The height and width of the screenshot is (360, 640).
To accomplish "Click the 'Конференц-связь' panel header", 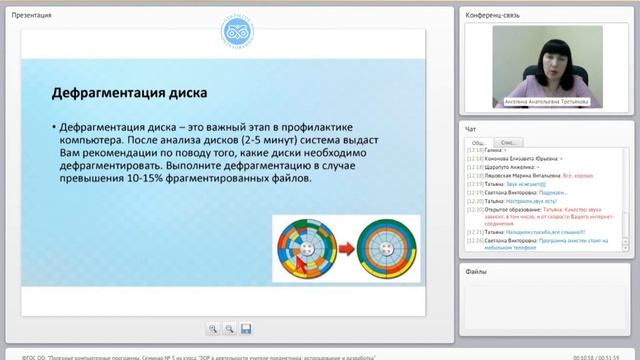I will 493,15.
